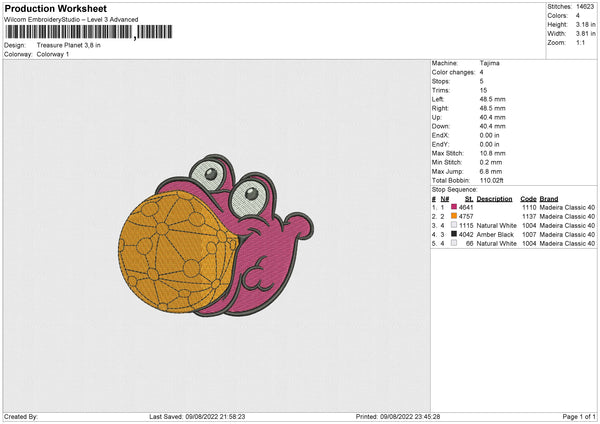
Task: Click Madeira Classic 40 in code 1110 row
Action: [567, 207]
